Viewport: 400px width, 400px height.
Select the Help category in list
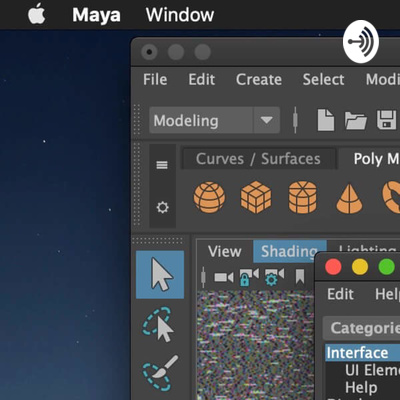pos(361,388)
